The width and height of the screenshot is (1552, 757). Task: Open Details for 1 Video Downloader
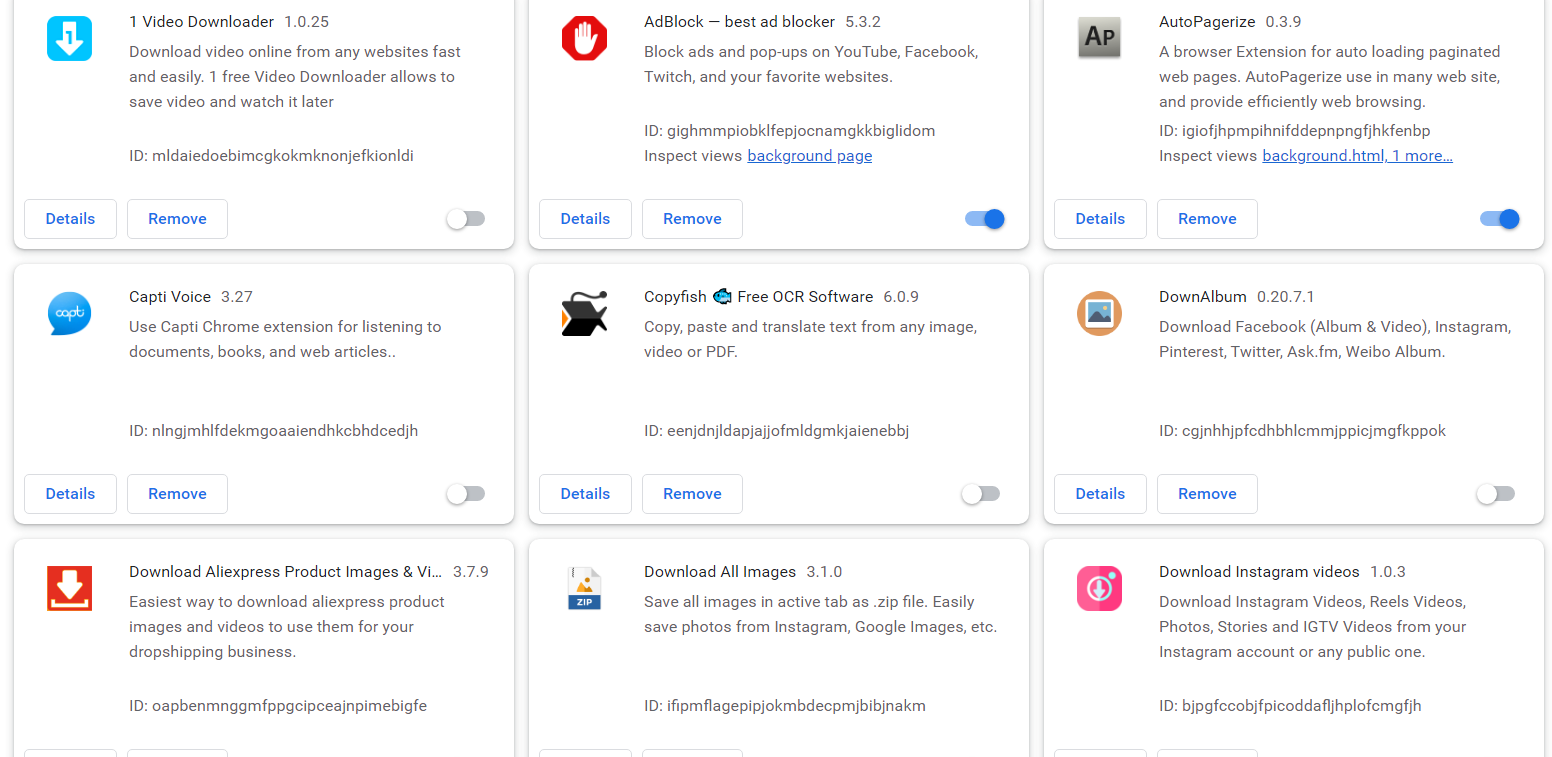(x=70, y=219)
